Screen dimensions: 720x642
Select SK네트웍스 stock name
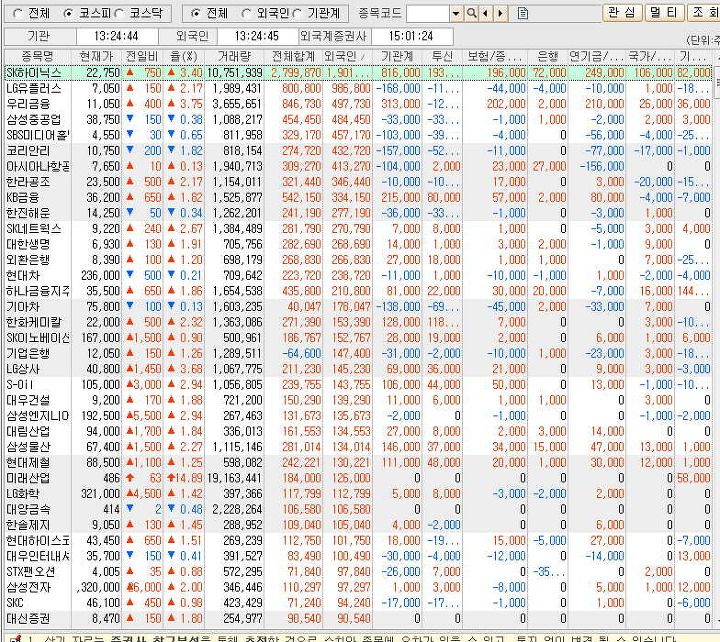tap(34, 229)
